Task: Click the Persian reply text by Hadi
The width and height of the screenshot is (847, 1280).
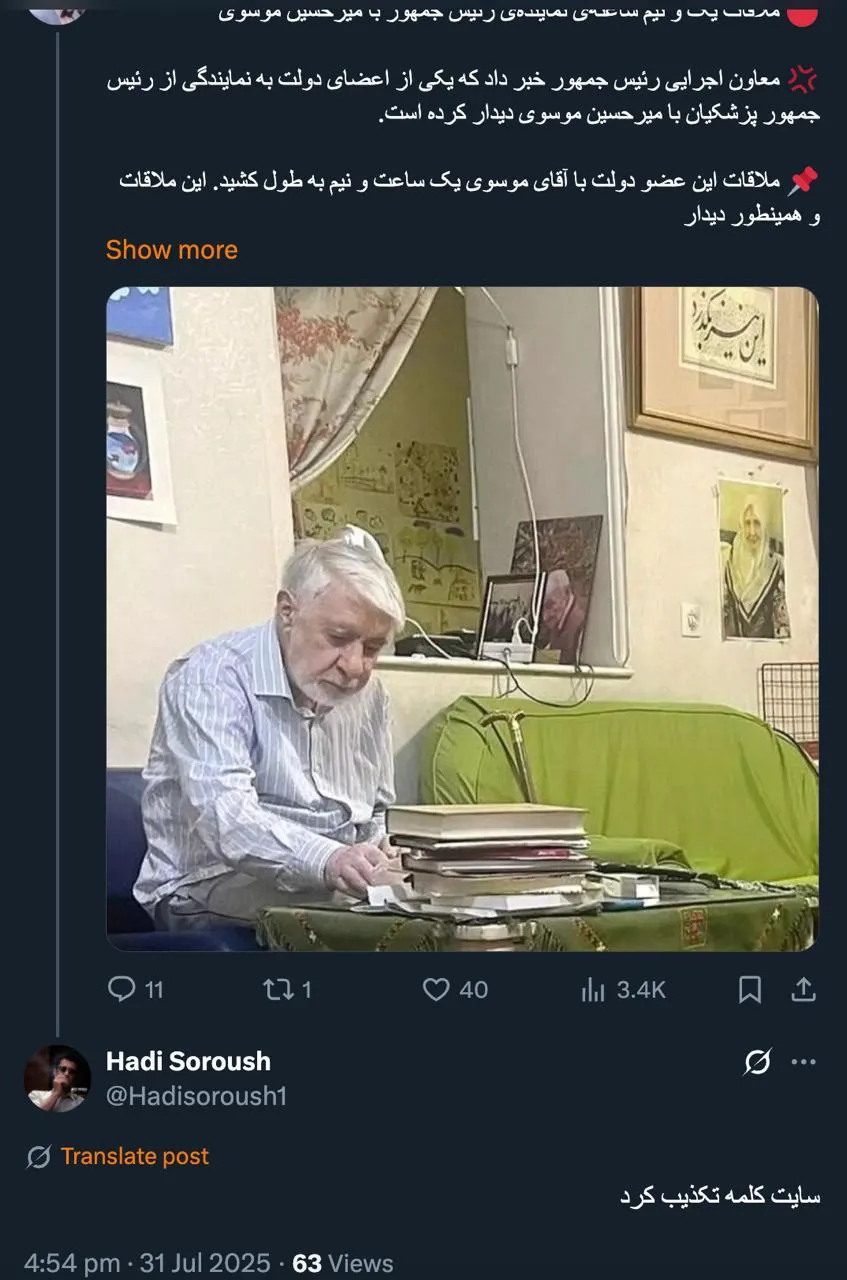Action: coord(719,1197)
